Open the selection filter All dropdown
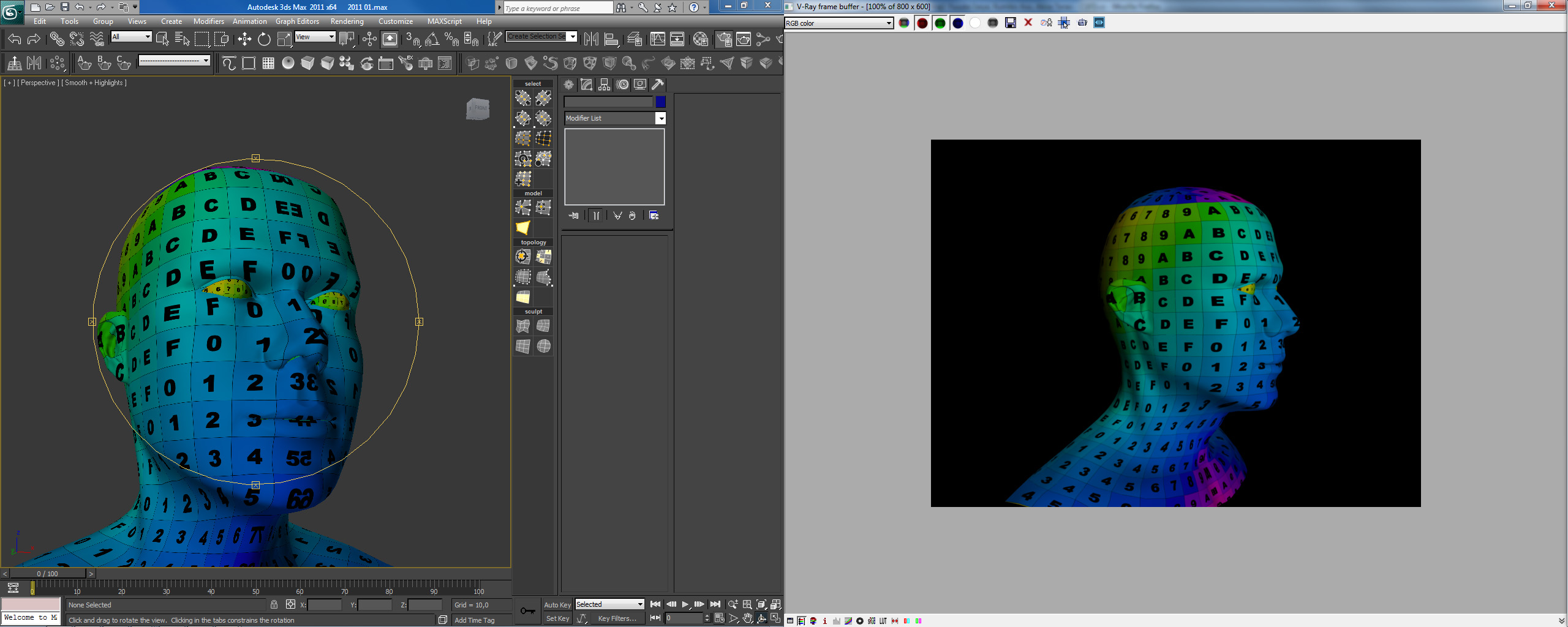 (131, 37)
